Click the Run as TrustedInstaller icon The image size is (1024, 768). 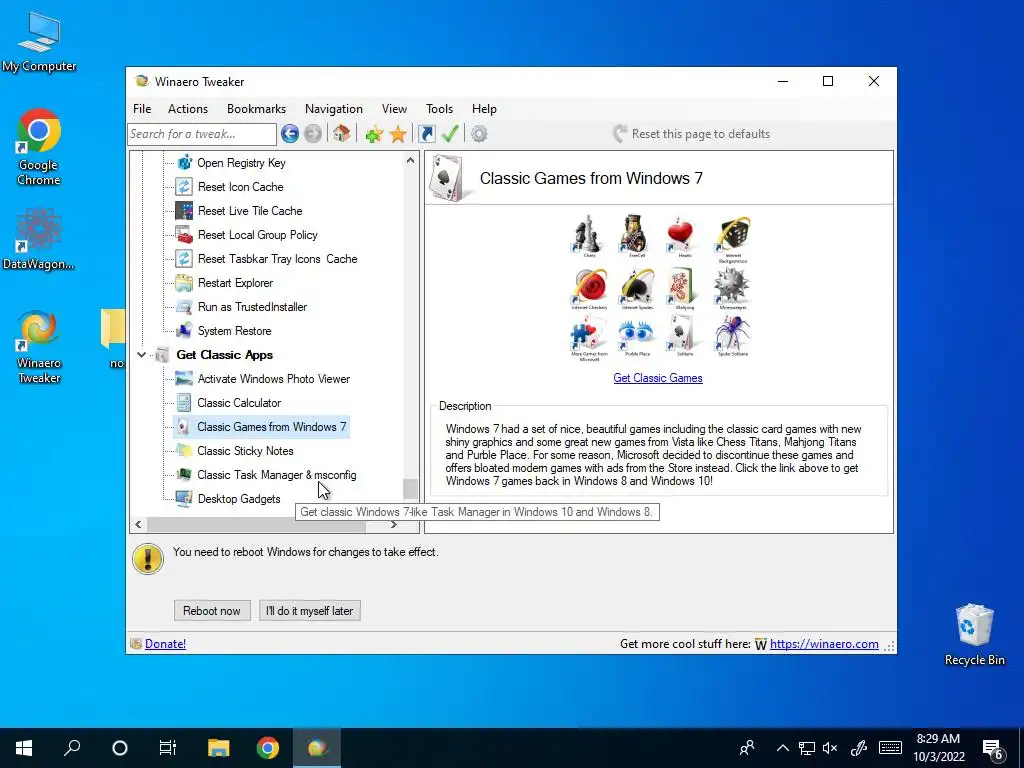(184, 307)
